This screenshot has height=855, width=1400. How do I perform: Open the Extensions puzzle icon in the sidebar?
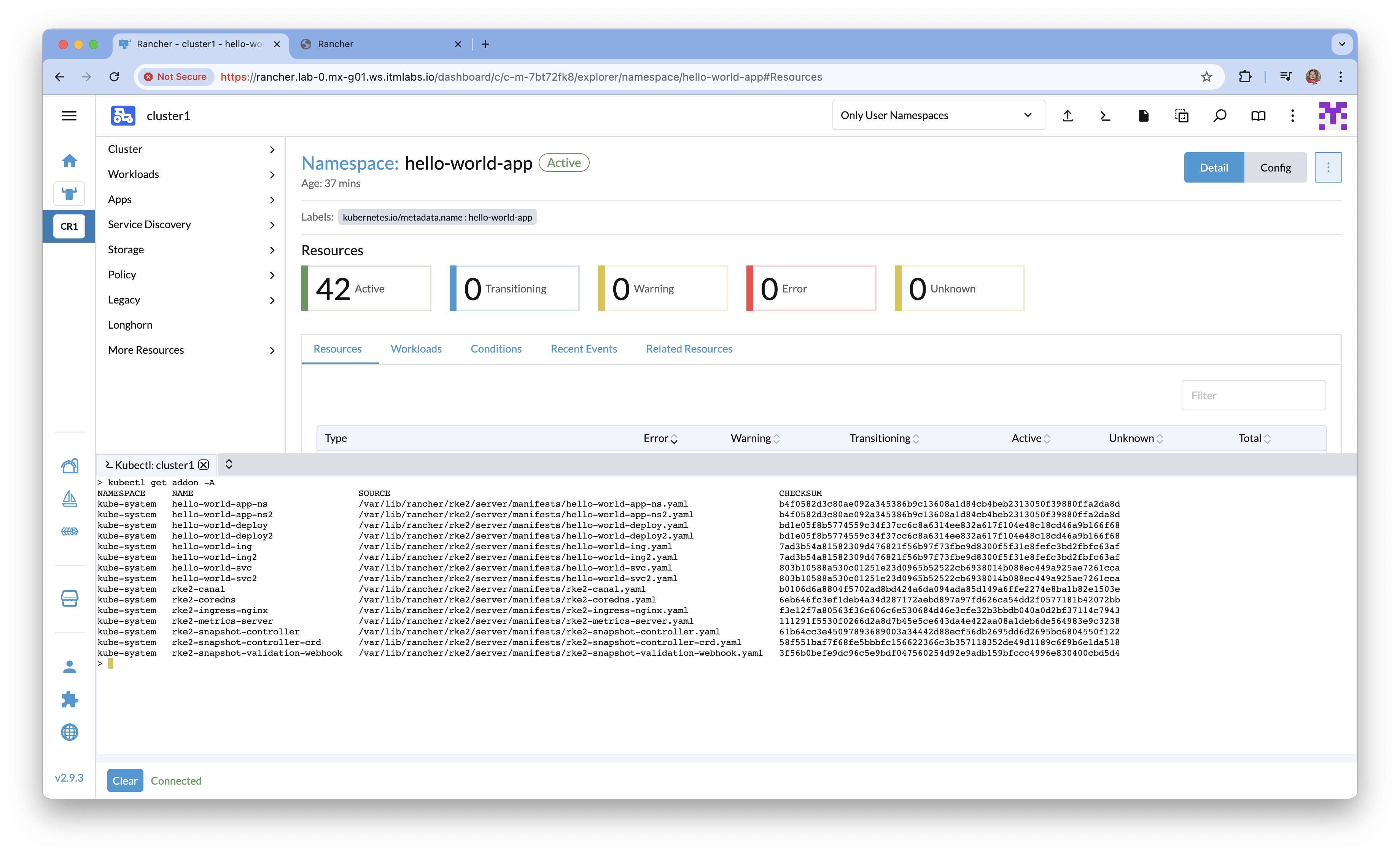point(69,699)
